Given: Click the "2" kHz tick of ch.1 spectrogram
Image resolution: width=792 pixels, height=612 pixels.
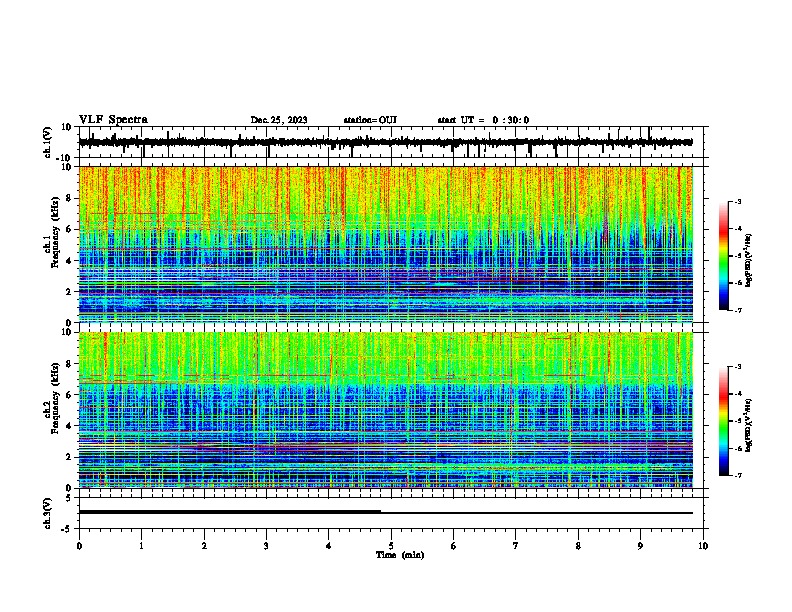Looking at the screenshot, I should coord(69,292).
